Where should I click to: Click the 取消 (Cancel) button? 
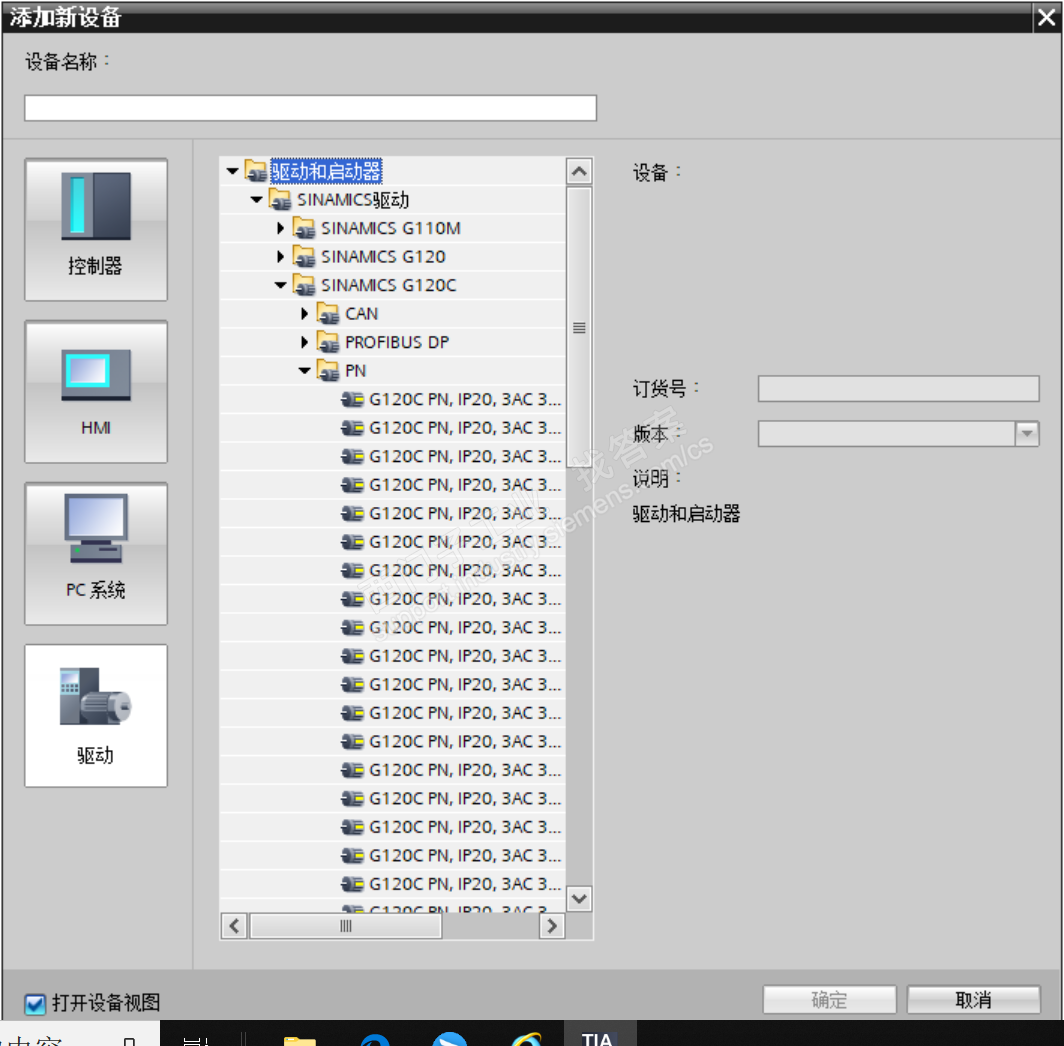click(x=973, y=1000)
